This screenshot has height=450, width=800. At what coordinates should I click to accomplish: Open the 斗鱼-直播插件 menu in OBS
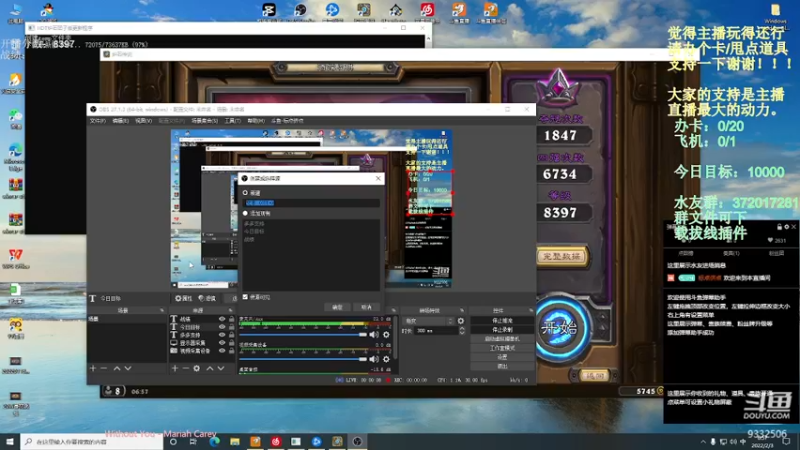[287, 121]
